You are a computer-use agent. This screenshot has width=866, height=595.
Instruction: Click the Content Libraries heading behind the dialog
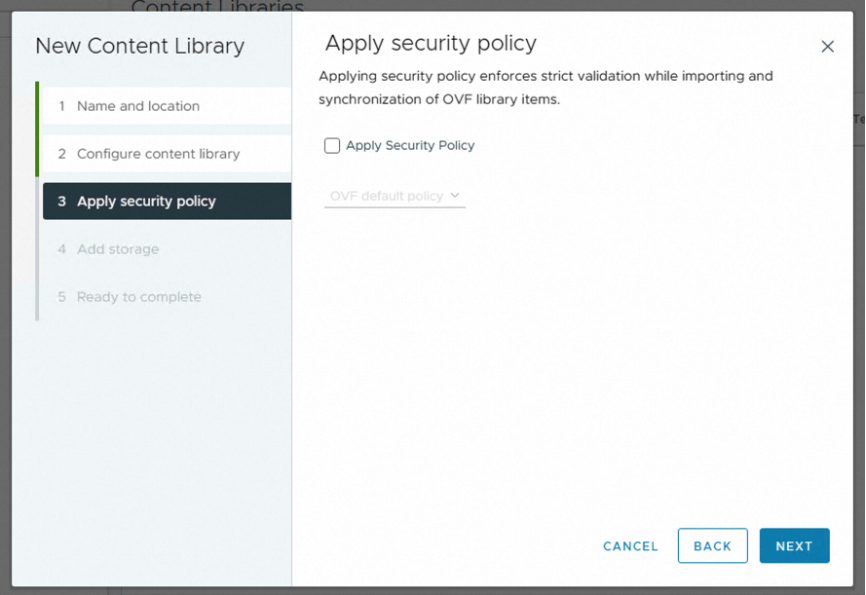[x=217, y=7]
